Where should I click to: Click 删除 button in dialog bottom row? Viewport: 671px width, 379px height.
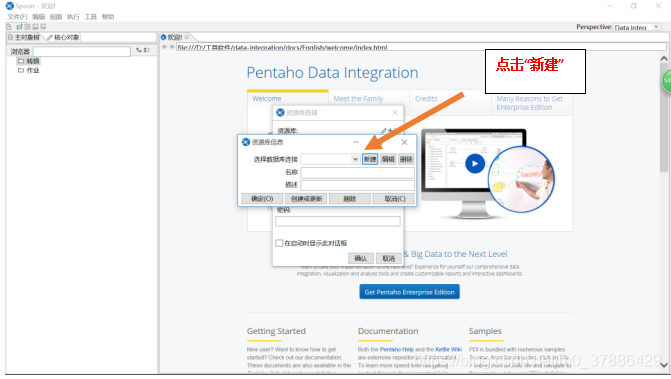(350, 198)
